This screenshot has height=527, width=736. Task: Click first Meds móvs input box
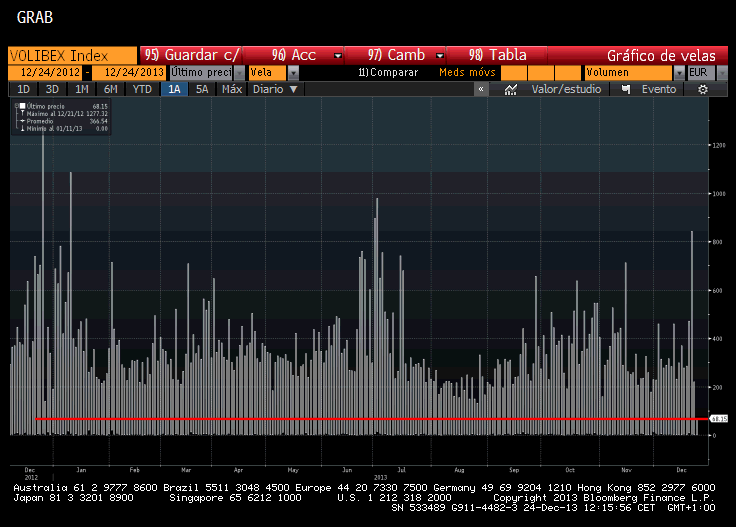(x=514, y=73)
